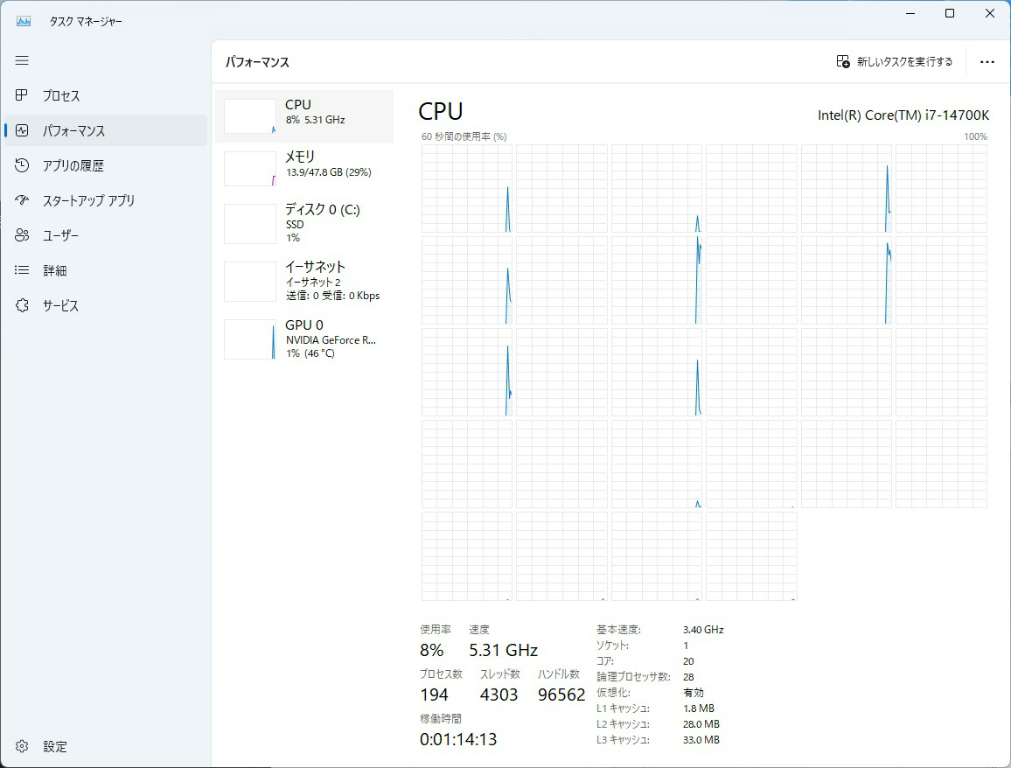Click 新しいタスクを実行する button
1011x768 pixels.
point(893,61)
